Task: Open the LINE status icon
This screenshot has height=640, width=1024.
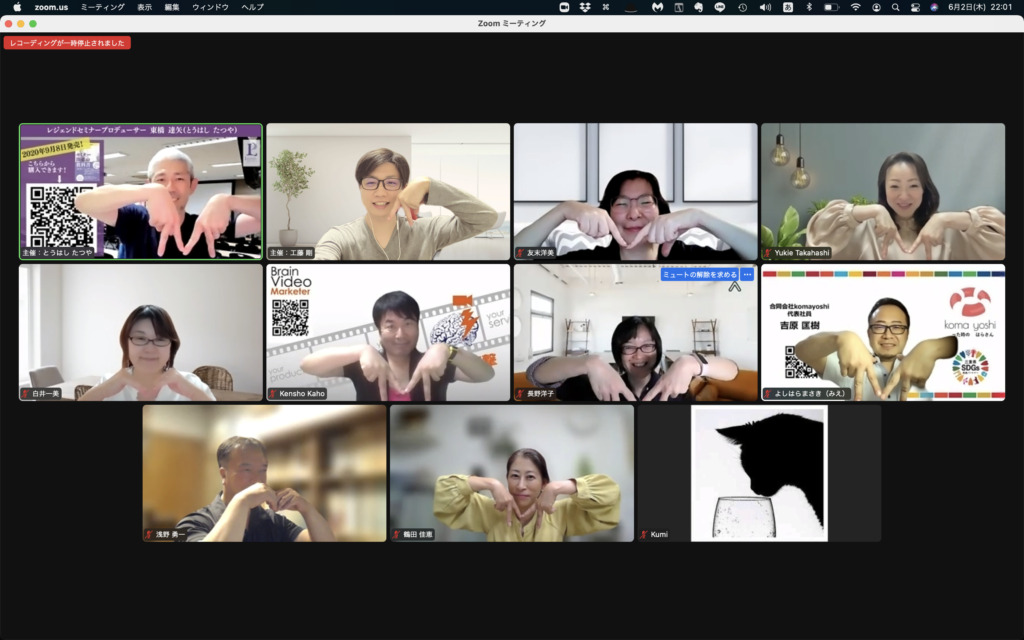Action: (x=719, y=7)
